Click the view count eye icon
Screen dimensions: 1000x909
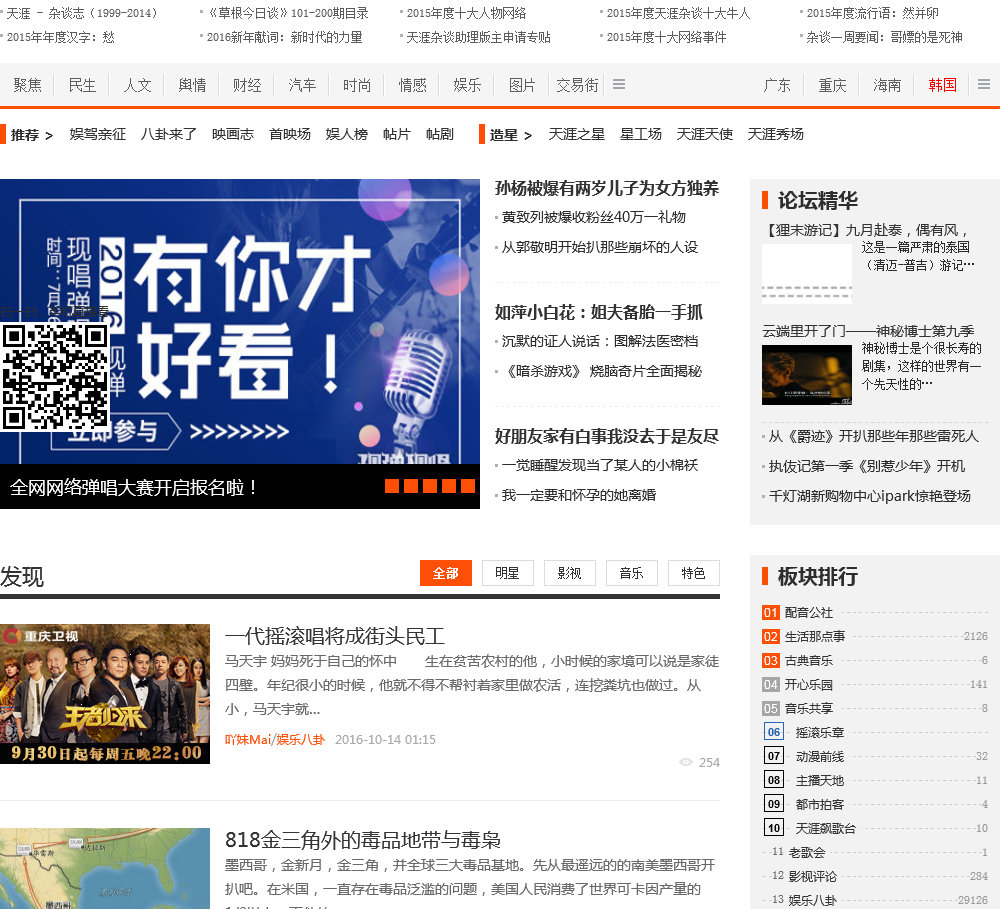686,762
